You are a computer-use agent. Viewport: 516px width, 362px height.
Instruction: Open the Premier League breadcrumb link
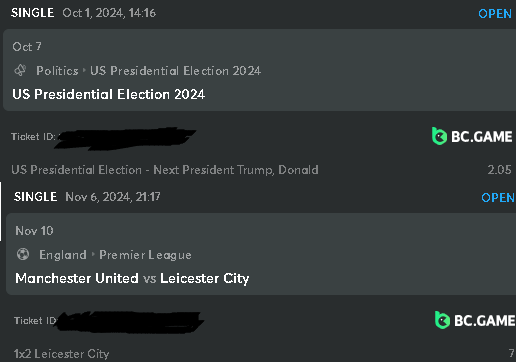145,255
